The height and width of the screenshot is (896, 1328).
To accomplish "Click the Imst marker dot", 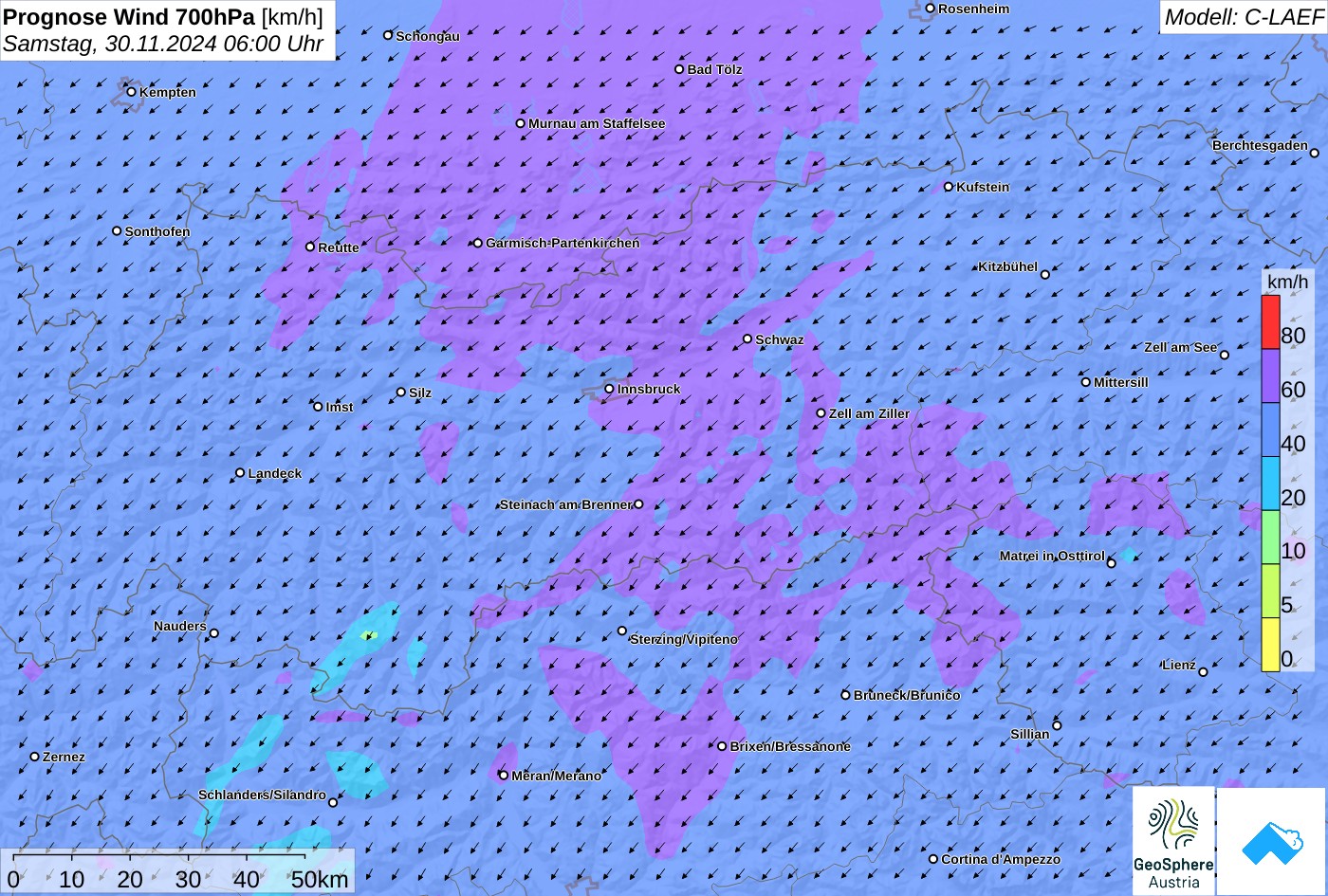I will 319,407.
